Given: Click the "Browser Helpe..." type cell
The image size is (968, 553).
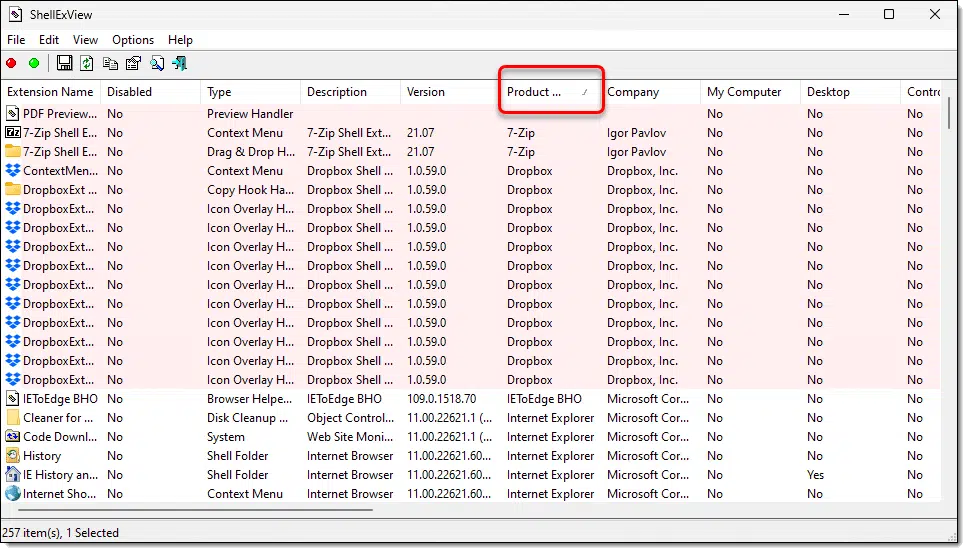Looking at the screenshot, I should (x=249, y=399).
